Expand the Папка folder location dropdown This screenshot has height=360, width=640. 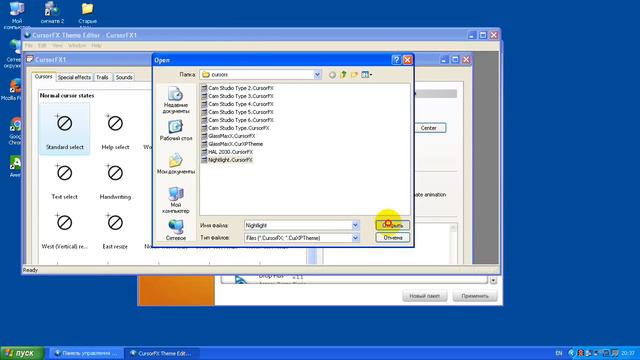click(x=317, y=75)
